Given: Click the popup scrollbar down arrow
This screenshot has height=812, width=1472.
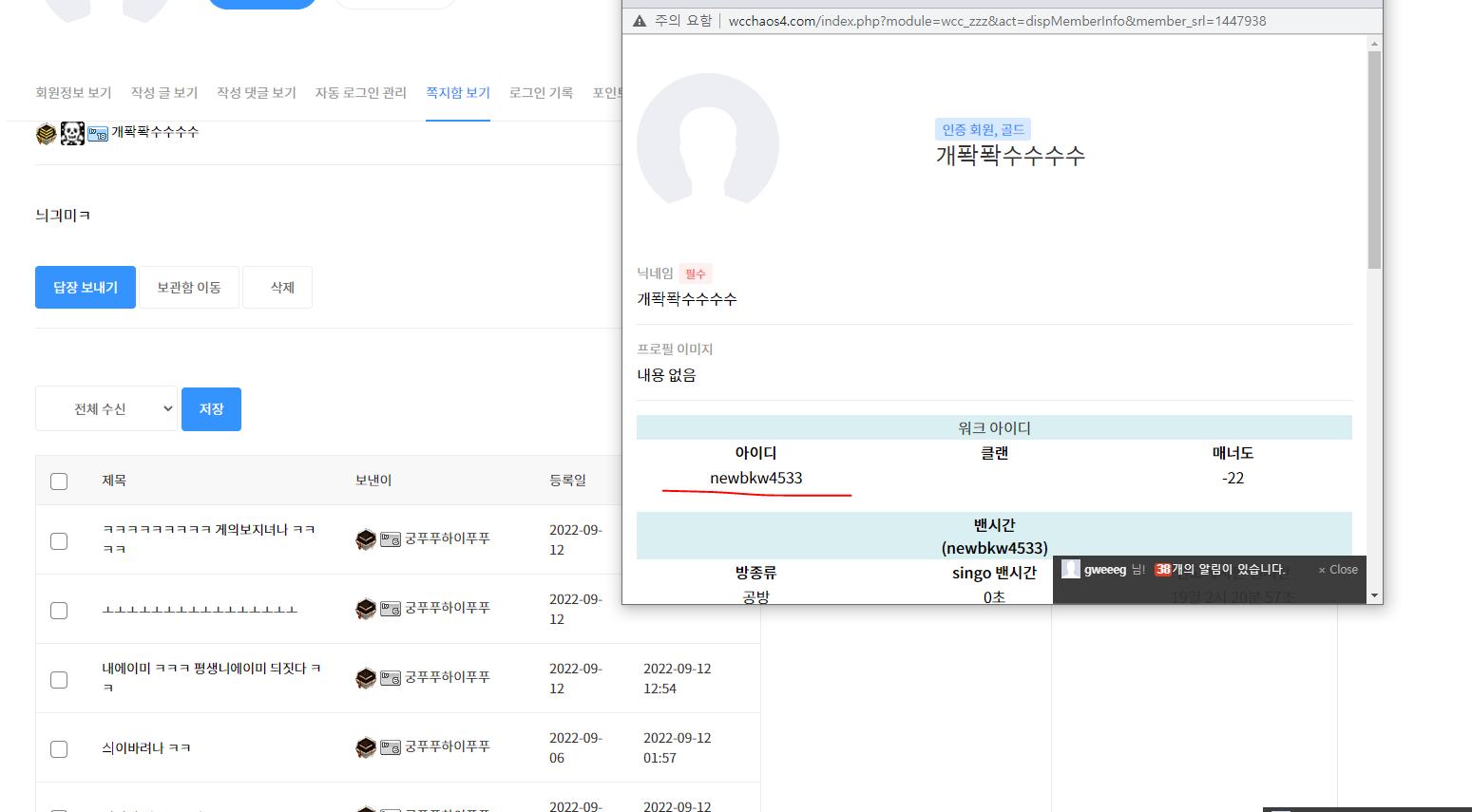Looking at the screenshot, I should click(x=1374, y=595).
